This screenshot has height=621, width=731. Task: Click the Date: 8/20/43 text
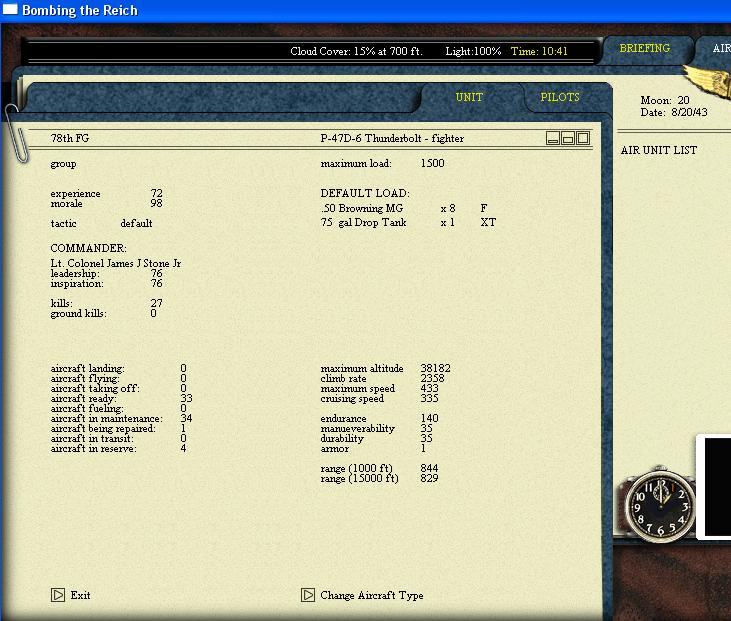(x=674, y=112)
